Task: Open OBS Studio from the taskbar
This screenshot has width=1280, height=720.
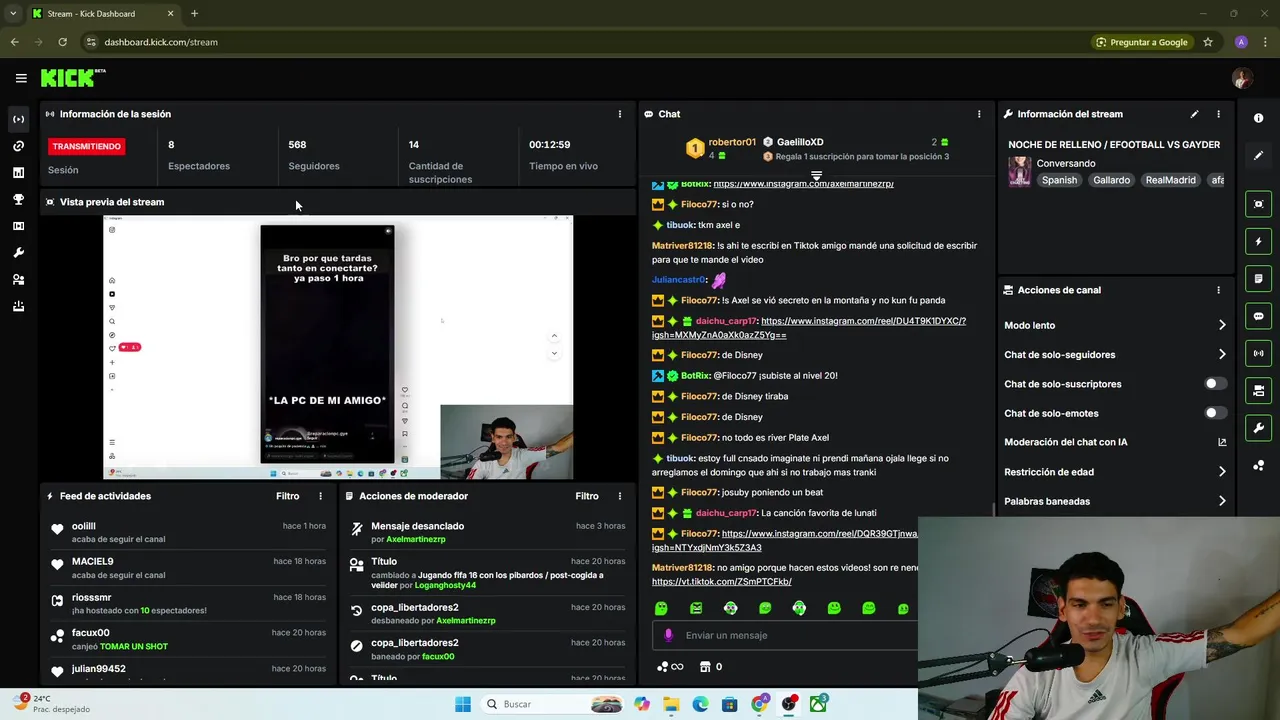Action: pos(789,704)
